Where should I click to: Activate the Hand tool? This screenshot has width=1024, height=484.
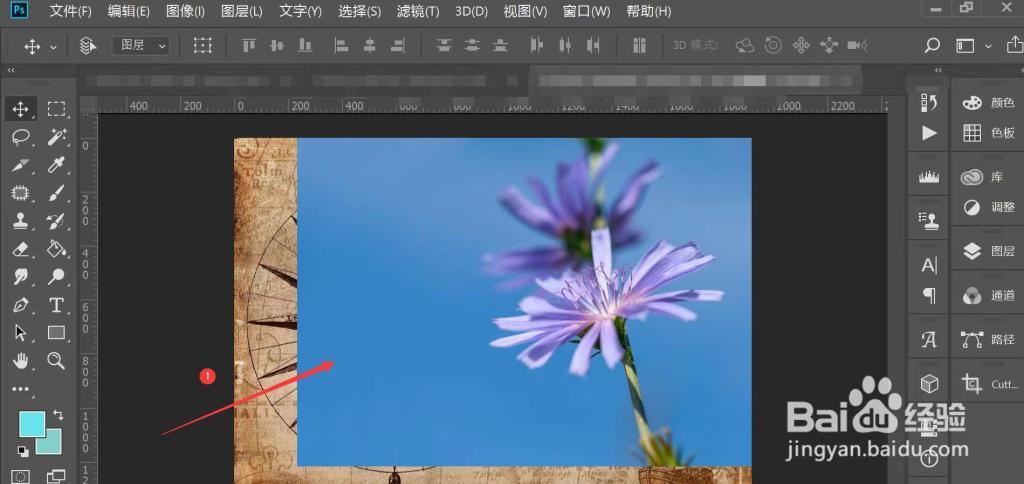20,361
